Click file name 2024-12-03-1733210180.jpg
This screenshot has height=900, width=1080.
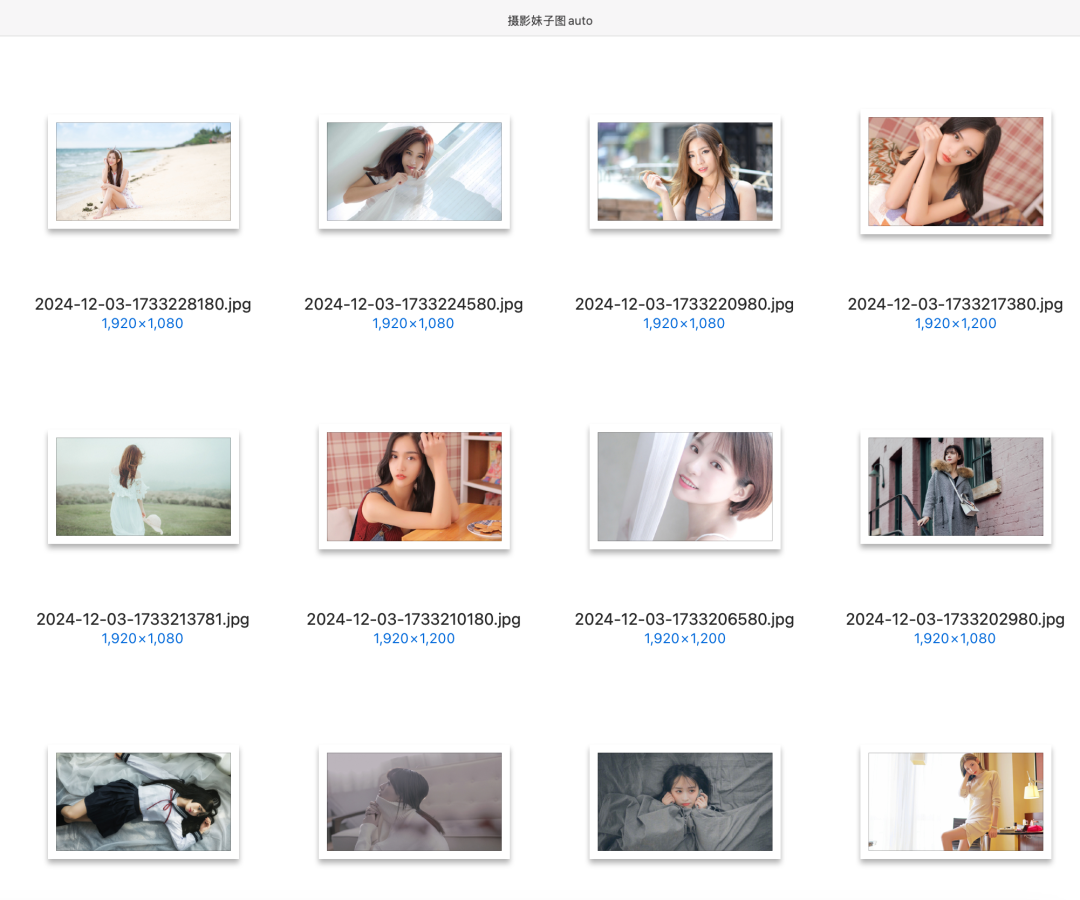point(414,619)
